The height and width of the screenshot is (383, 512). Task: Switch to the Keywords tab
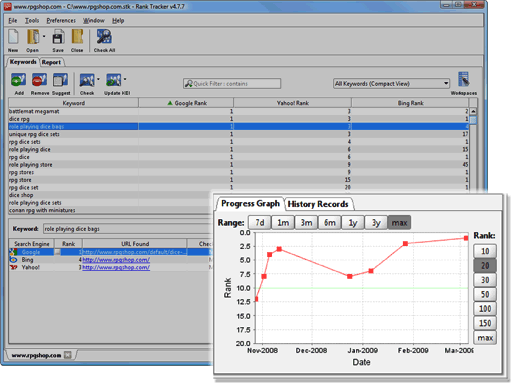23,62
